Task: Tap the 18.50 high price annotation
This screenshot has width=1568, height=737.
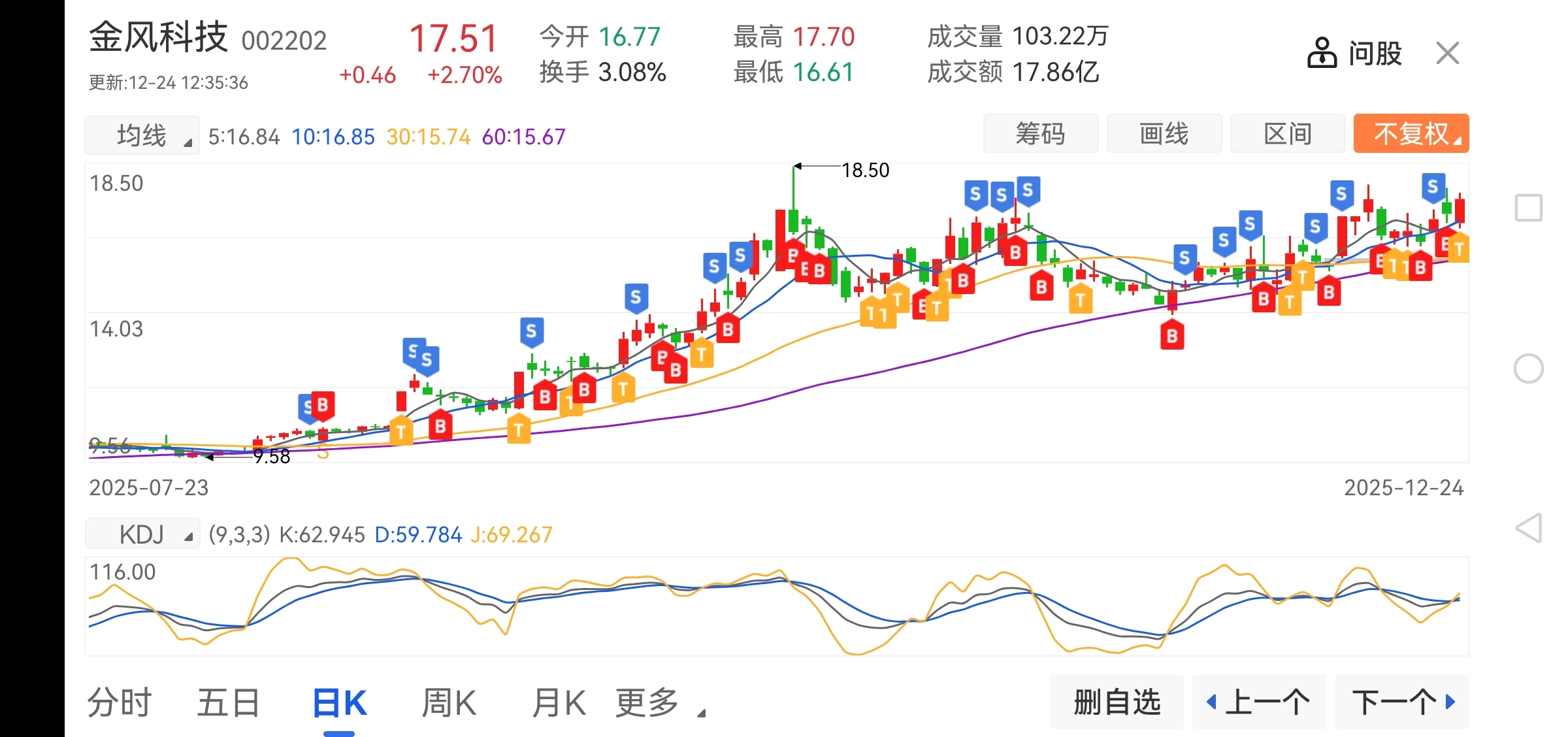Action: pos(864,171)
